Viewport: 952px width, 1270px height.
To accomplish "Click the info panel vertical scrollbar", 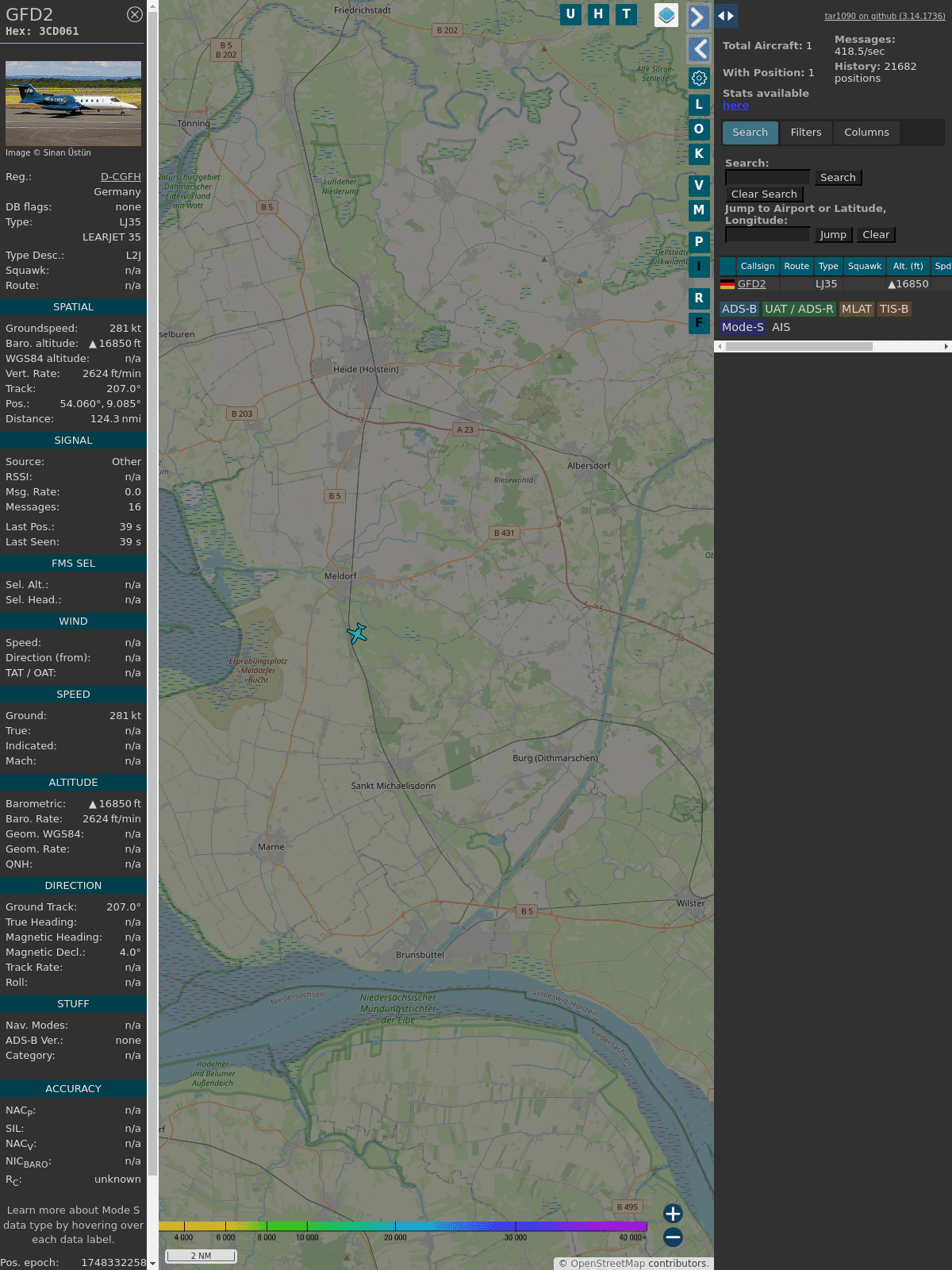I will [152, 595].
